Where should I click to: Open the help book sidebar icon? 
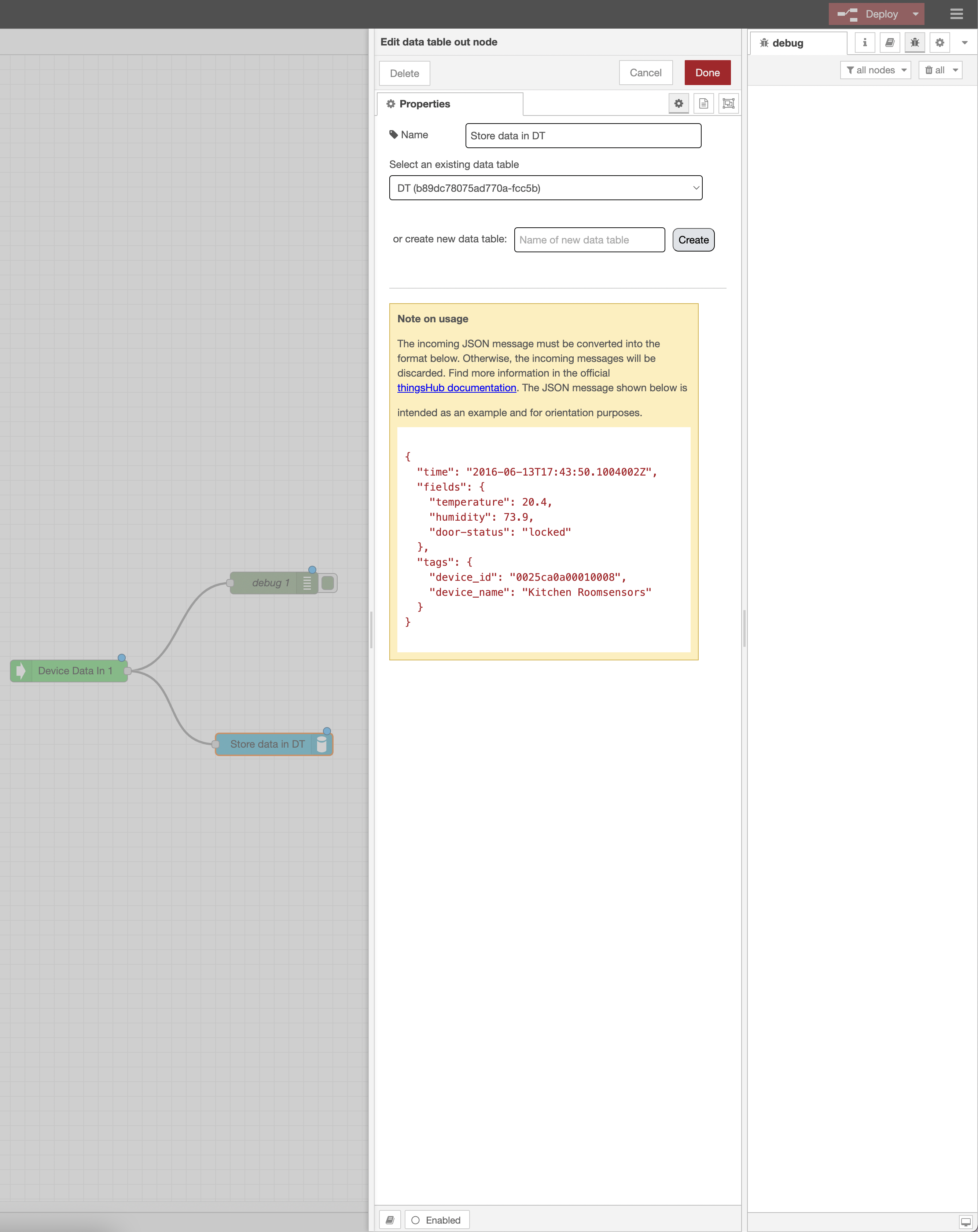point(889,43)
